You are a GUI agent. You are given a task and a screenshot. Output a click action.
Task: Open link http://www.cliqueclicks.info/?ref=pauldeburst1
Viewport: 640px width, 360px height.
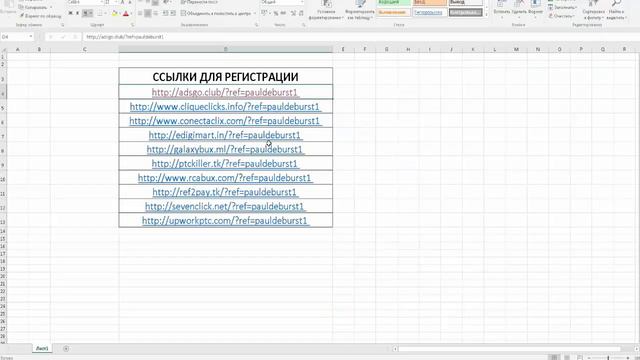pos(225,107)
